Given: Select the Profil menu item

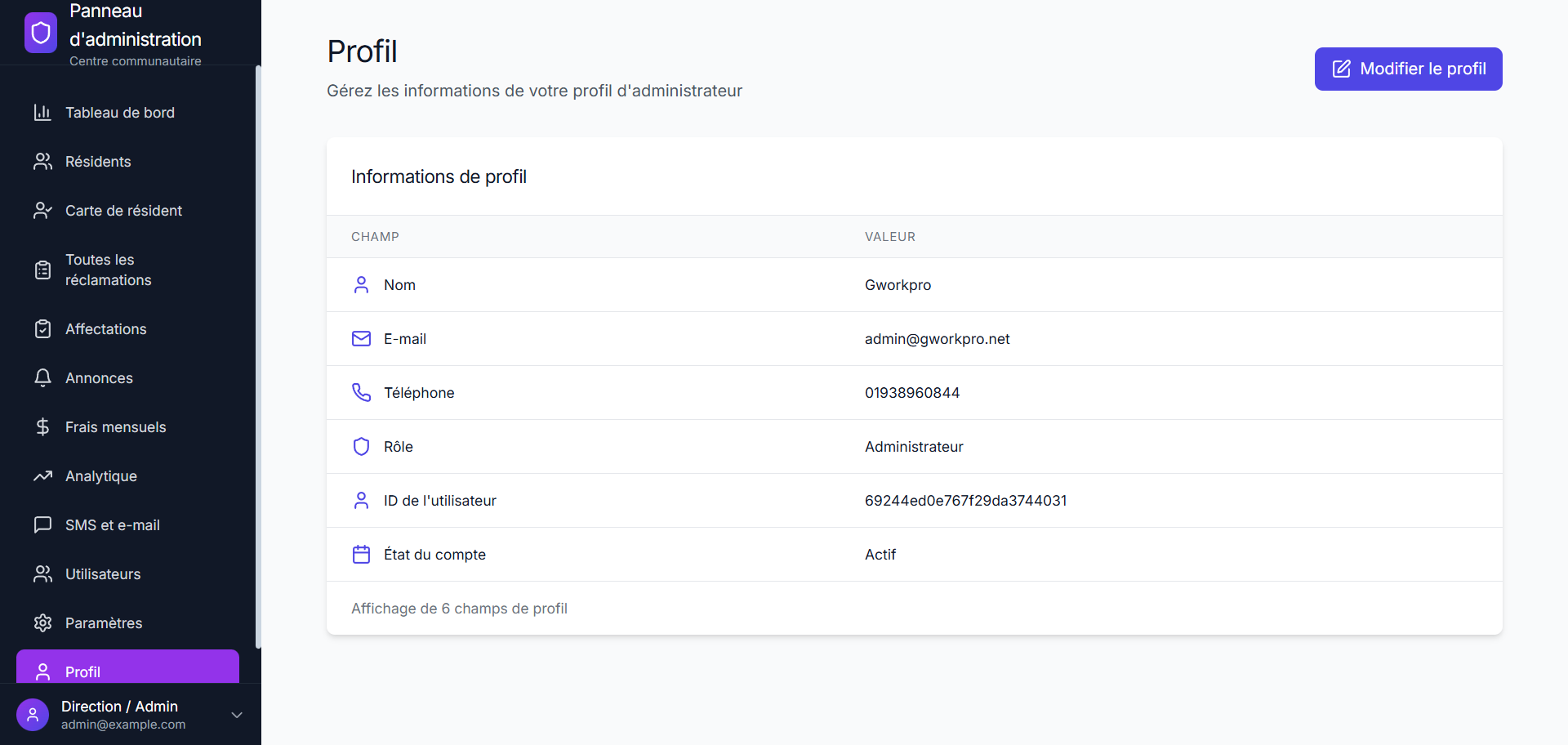Looking at the screenshot, I should 84,671.
